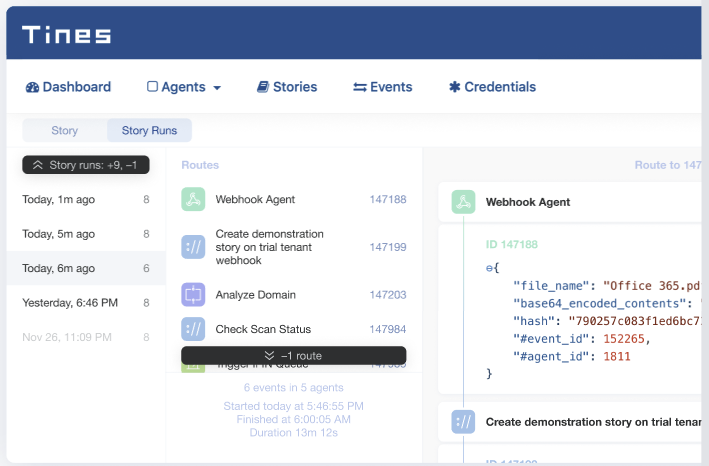Click the "#agent_id" value 1811
Viewport: 709px width, 466px height.
pyautogui.click(x=617, y=357)
